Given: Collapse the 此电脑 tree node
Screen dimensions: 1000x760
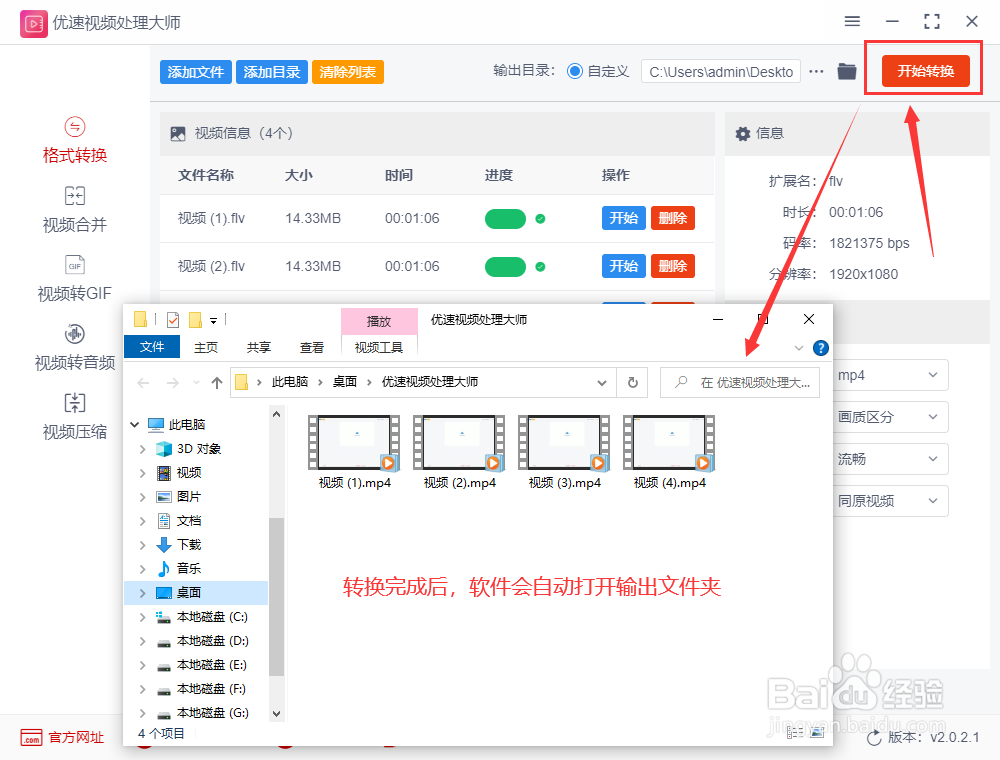Looking at the screenshot, I should pyautogui.click(x=135, y=425).
